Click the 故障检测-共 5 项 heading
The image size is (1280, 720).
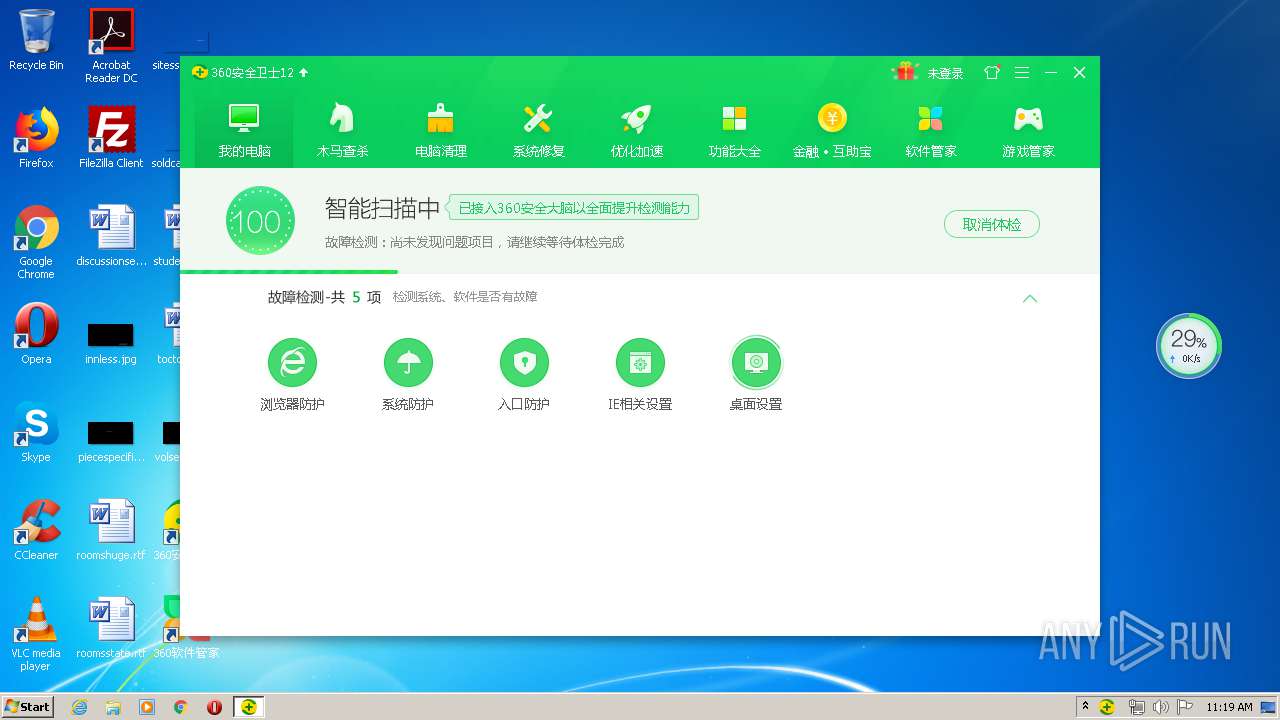[324, 297]
